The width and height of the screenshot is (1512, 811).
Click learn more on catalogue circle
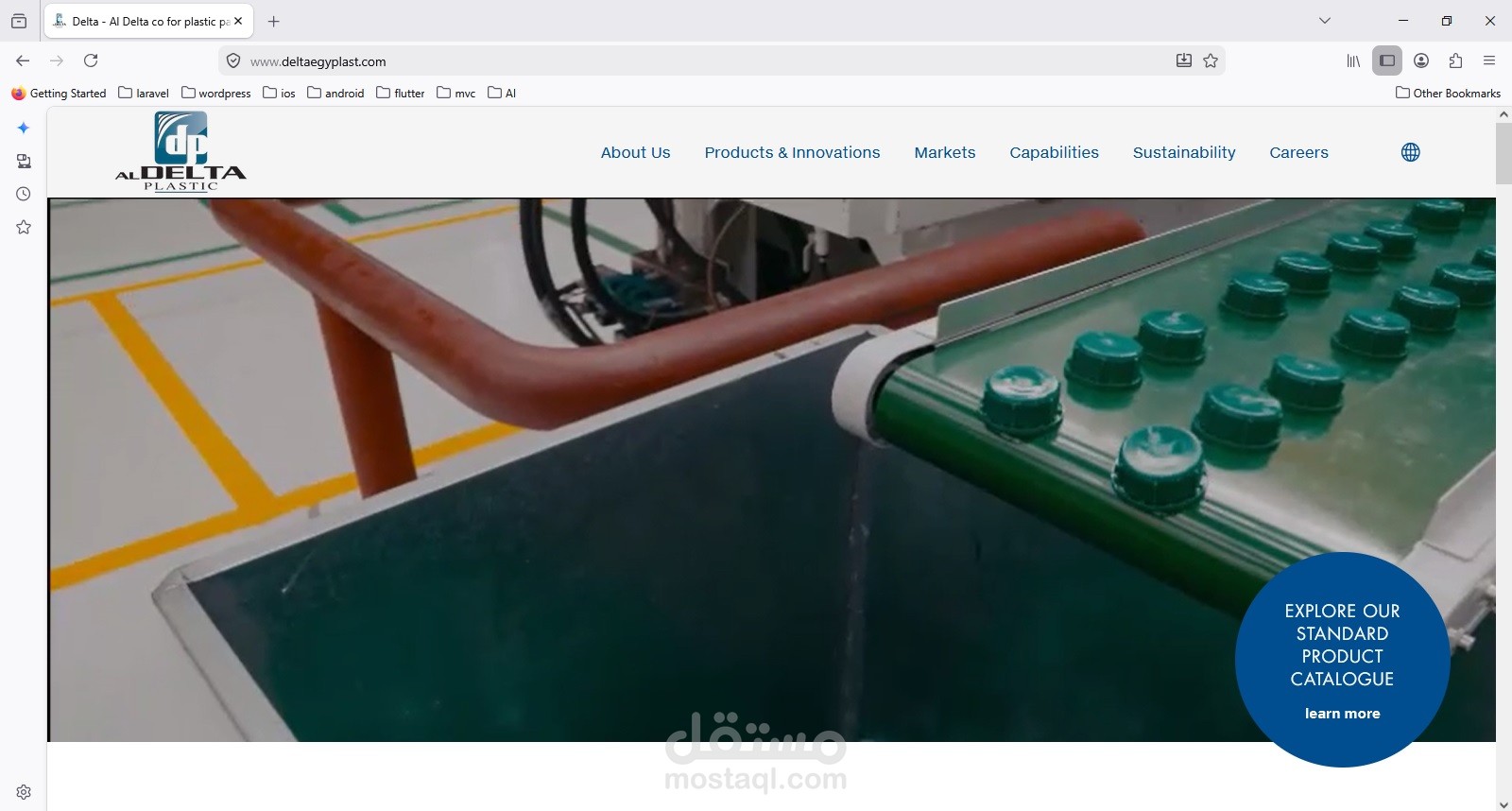coord(1342,714)
